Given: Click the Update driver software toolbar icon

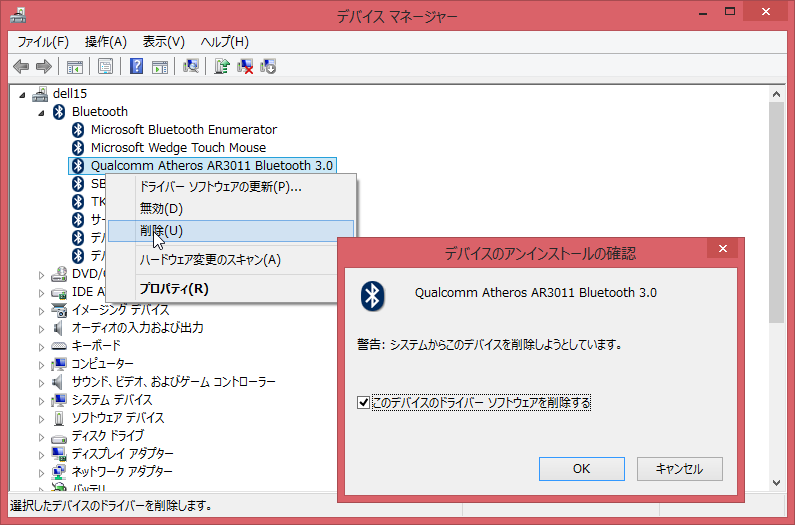Looking at the screenshot, I should point(222,66).
